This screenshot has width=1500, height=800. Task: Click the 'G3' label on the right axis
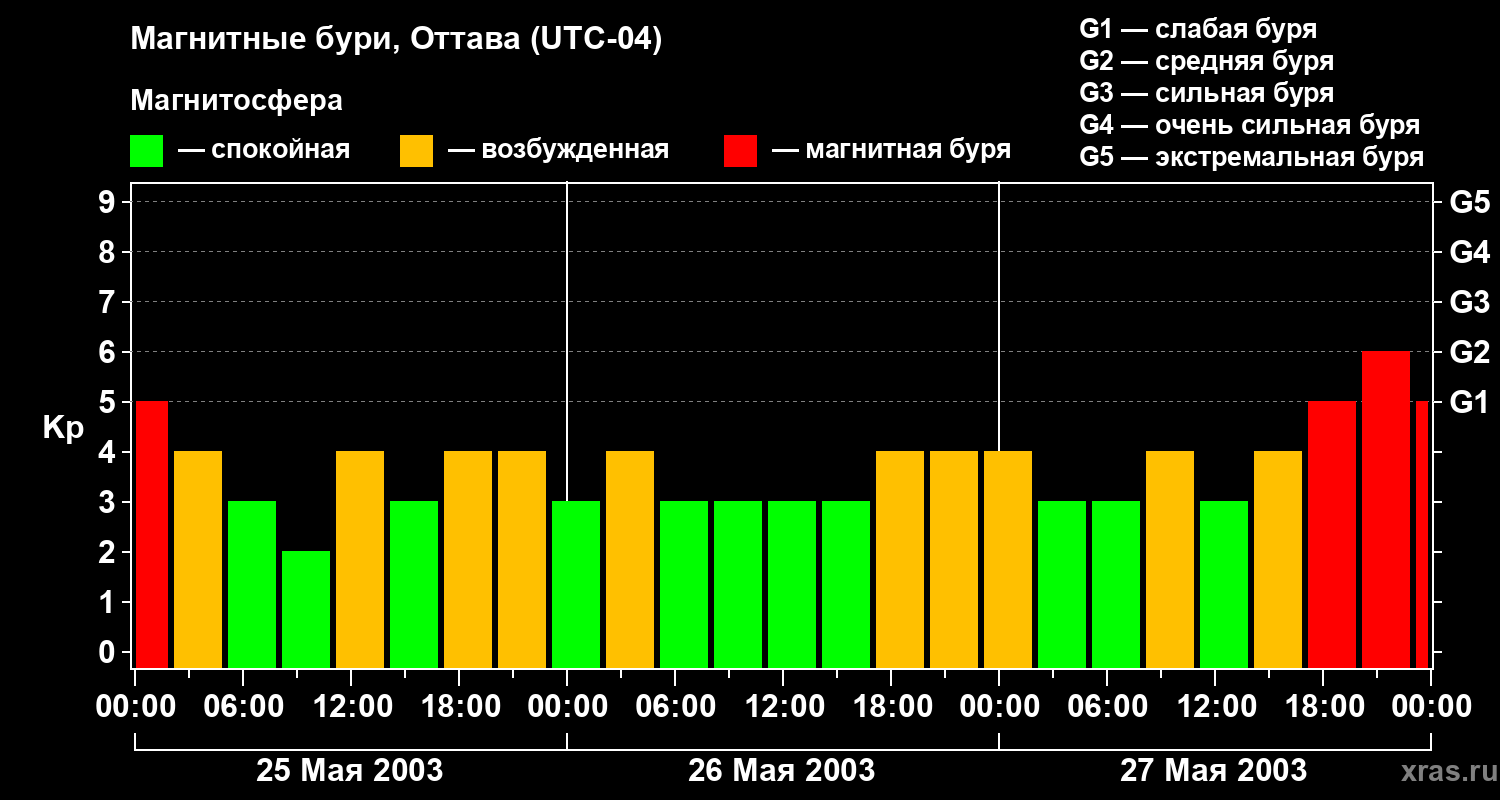(1469, 302)
